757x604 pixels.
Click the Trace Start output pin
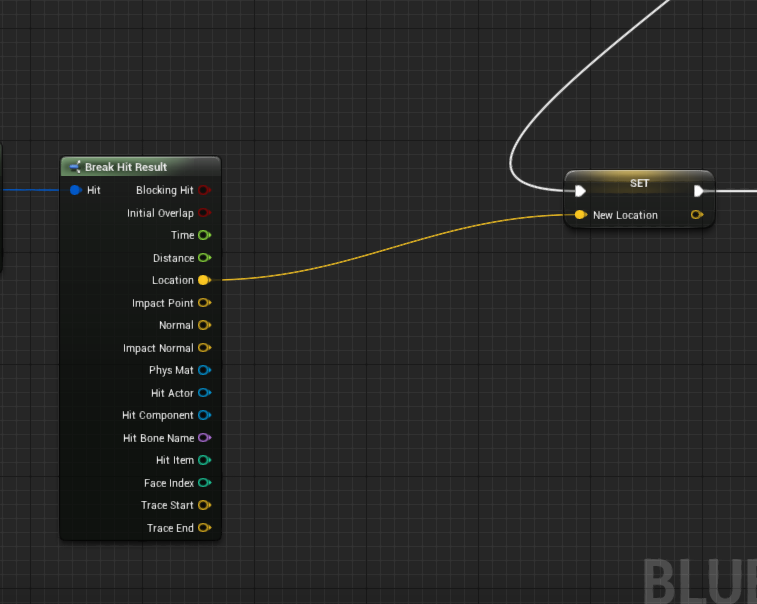pos(205,505)
